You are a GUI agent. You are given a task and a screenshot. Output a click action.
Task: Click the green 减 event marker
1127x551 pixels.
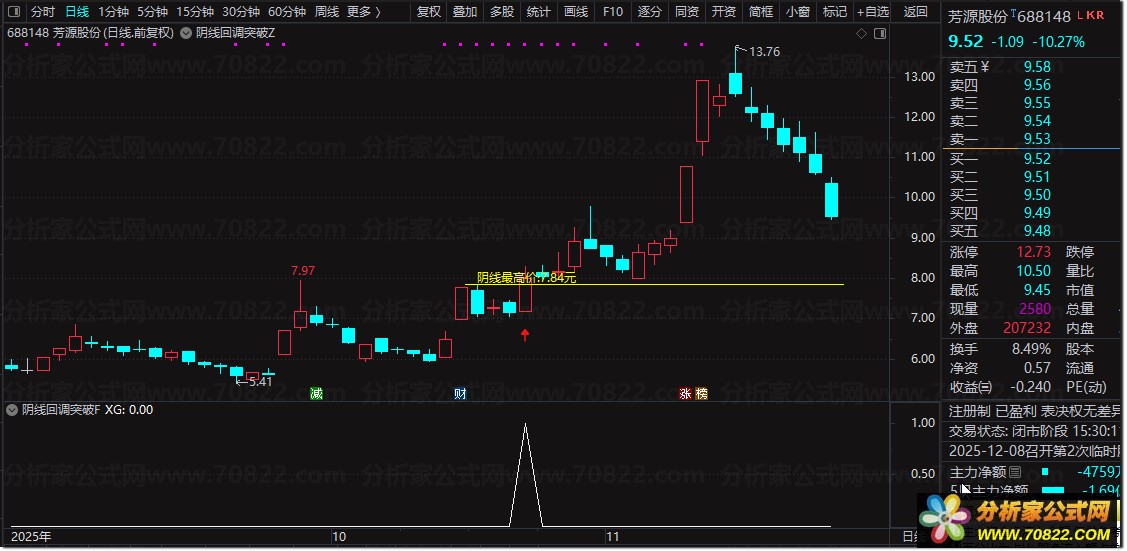pos(316,394)
